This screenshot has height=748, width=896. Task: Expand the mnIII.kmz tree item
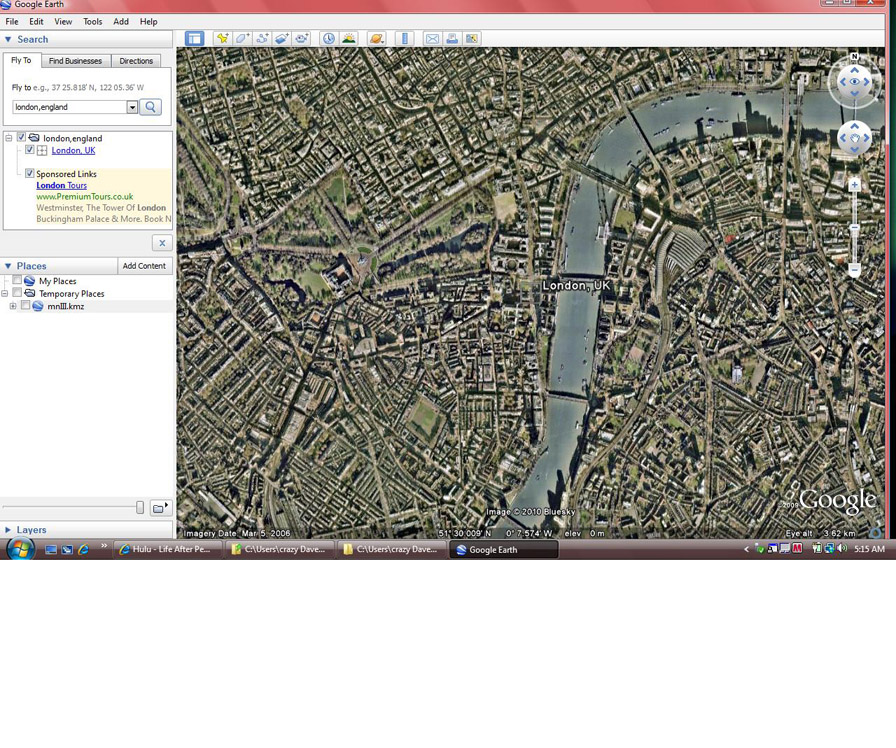(x=13, y=306)
